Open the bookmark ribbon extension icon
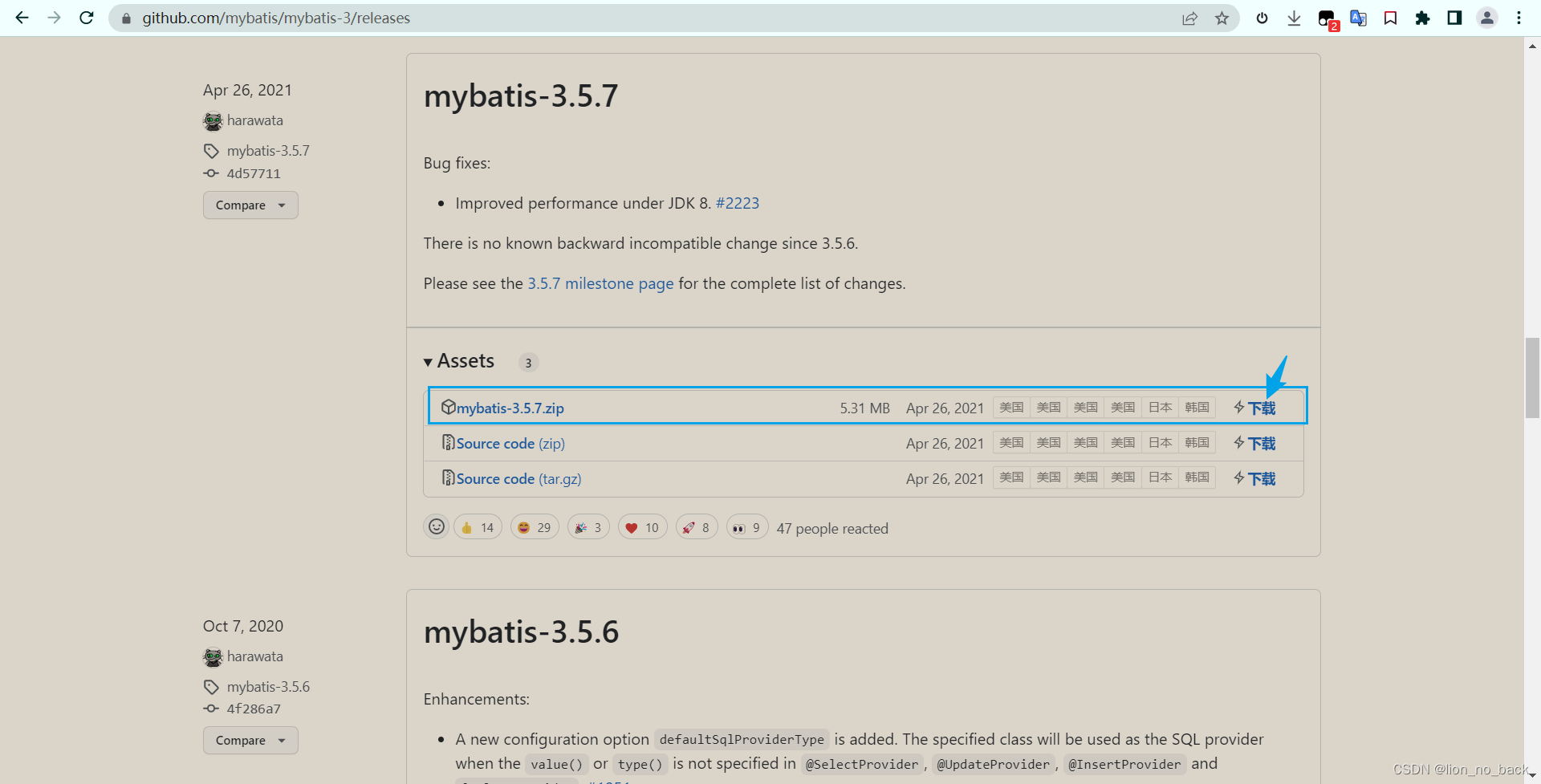1541x784 pixels. [1390, 18]
